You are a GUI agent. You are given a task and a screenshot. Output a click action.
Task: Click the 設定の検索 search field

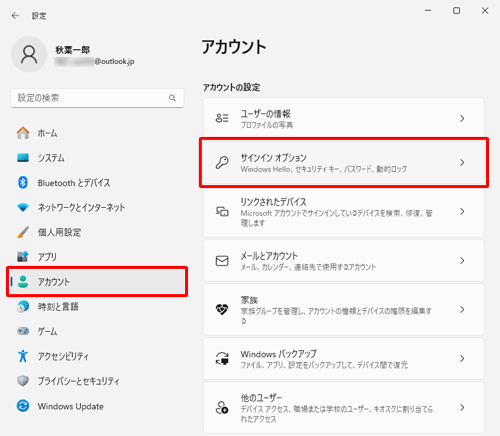click(97, 98)
